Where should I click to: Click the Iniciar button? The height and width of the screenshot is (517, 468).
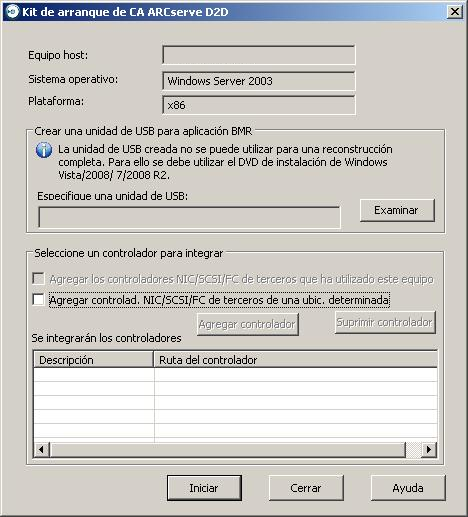click(204, 488)
